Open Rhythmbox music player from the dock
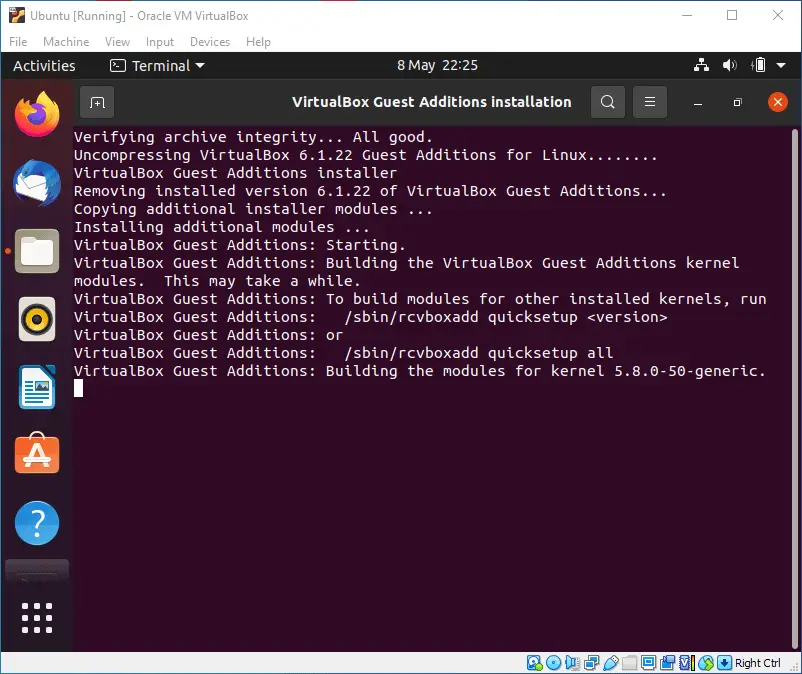 [37, 319]
